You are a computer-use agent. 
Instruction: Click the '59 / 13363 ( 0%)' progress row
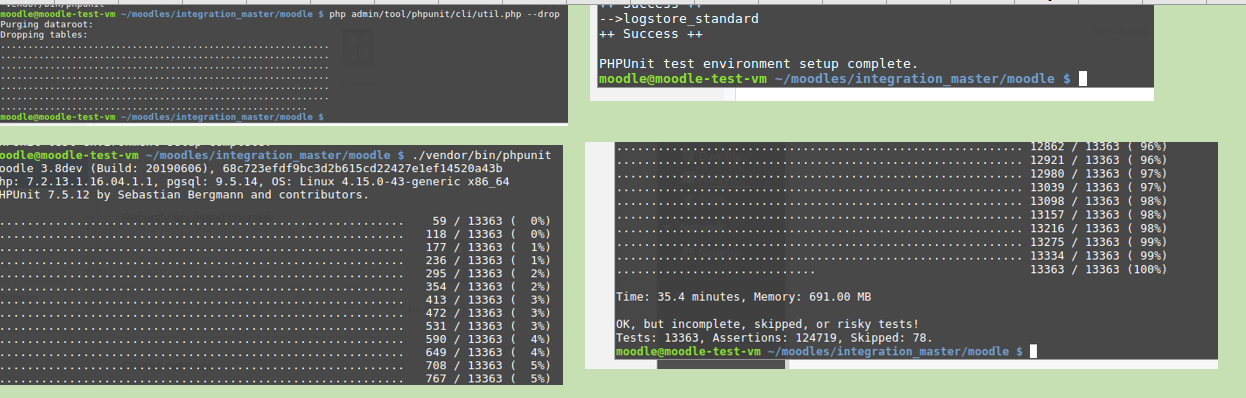pos(275,221)
